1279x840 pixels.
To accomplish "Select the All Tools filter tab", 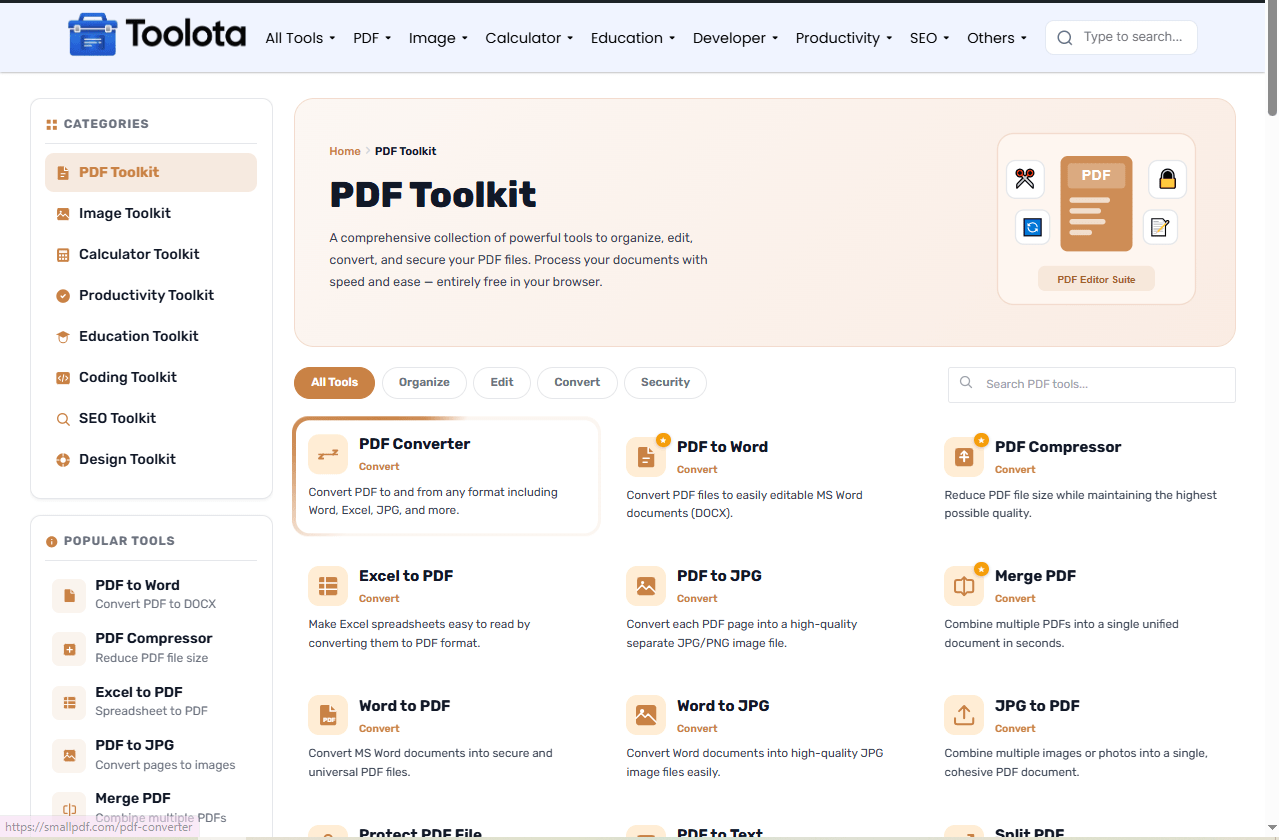I will click(334, 383).
